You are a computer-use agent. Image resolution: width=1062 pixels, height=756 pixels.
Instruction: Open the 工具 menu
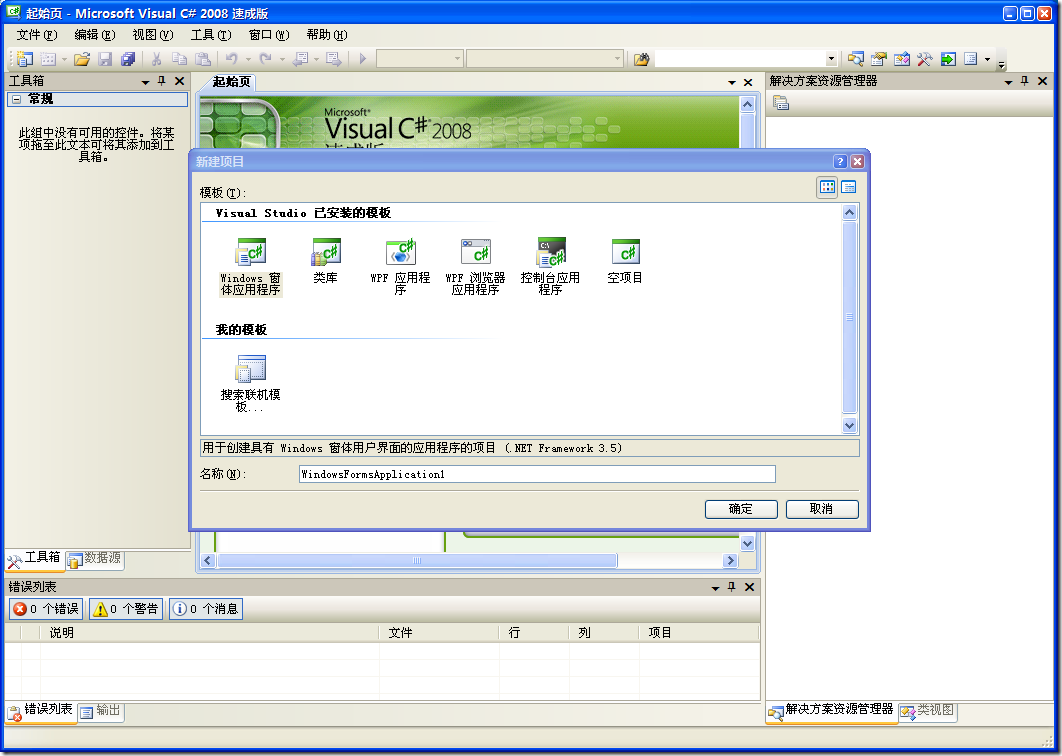click(211, 35)
